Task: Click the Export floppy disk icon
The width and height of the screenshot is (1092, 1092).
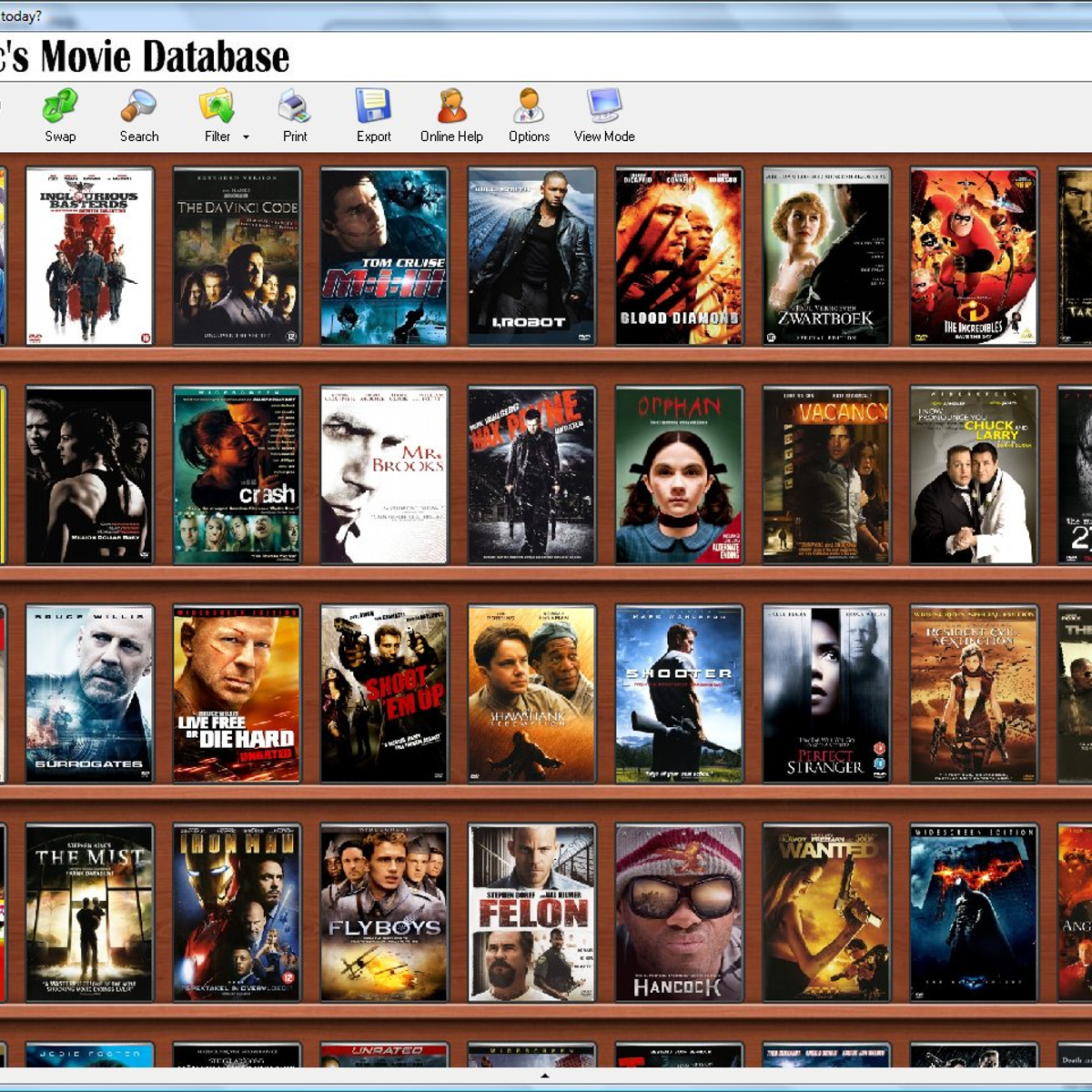Action: pyautogui.click(x=373, y=107)
